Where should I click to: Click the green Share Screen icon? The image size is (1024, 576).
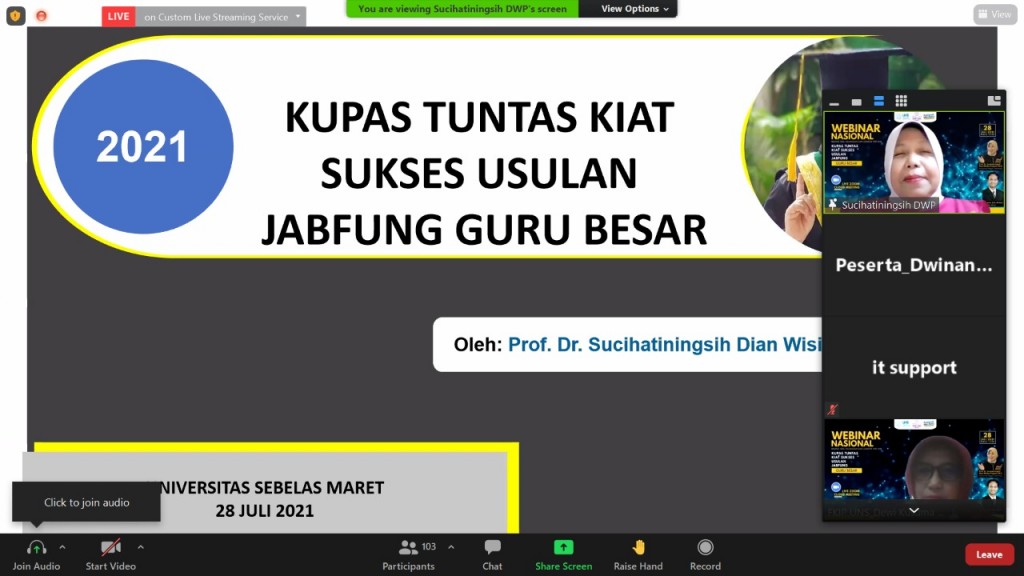pos(563,548)
